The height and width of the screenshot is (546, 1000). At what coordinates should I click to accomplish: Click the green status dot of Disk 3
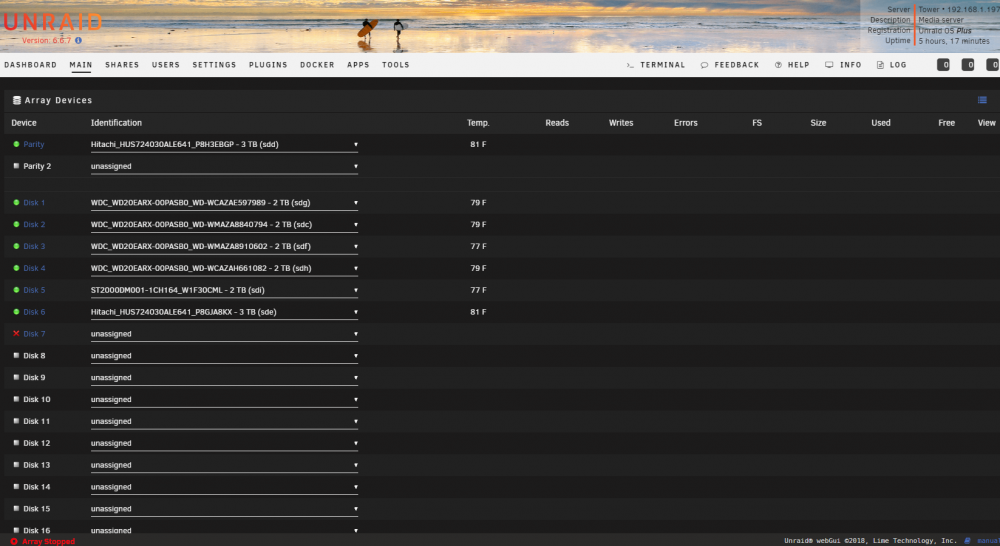point(17,246)
